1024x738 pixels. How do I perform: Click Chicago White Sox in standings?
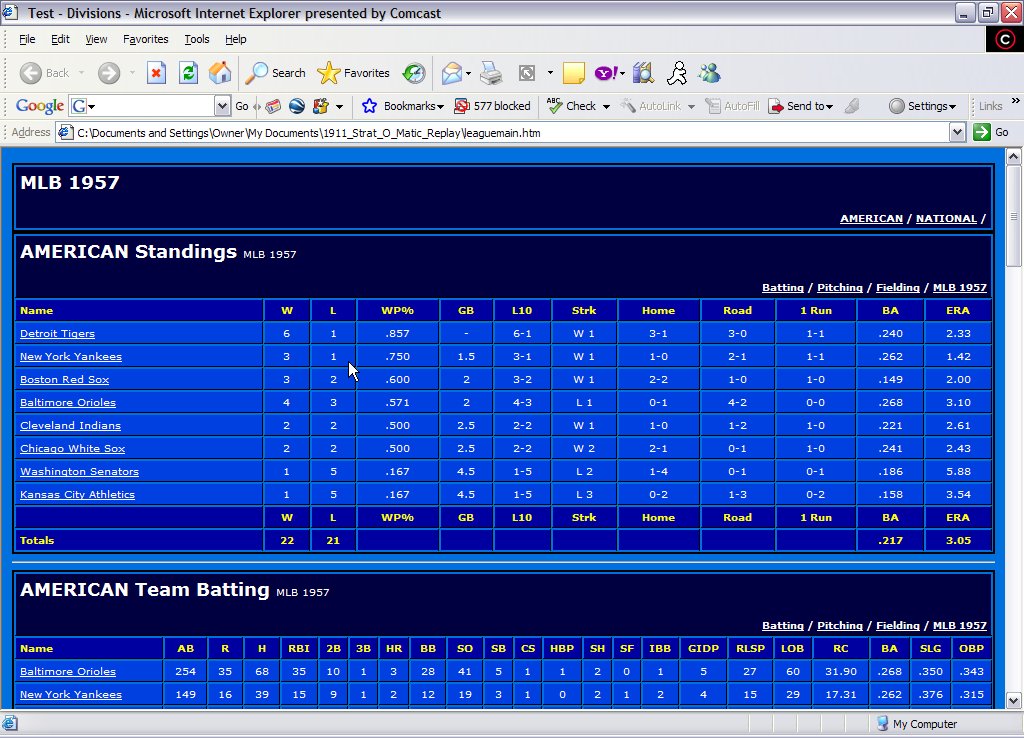point(72,449)
